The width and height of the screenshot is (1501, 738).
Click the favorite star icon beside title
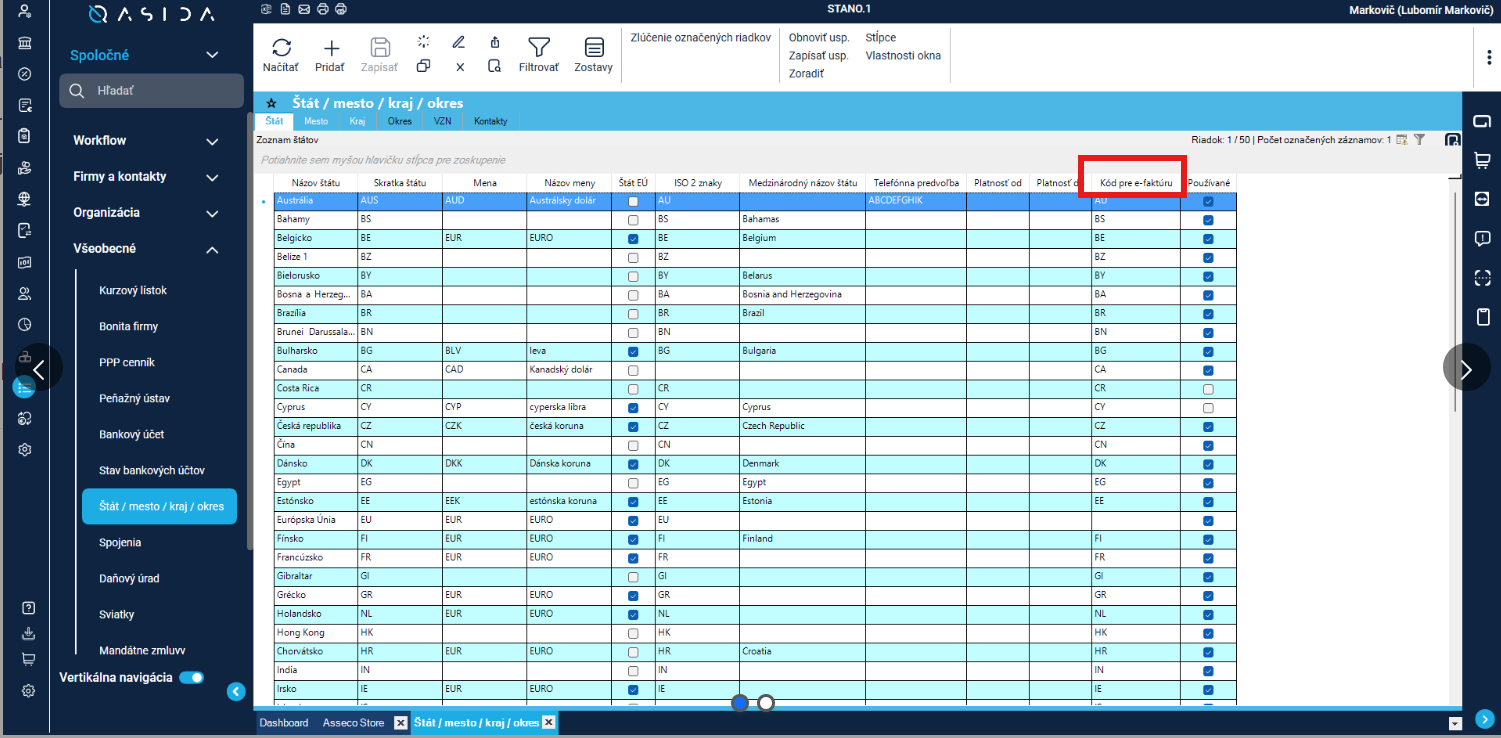coord(271,103)
